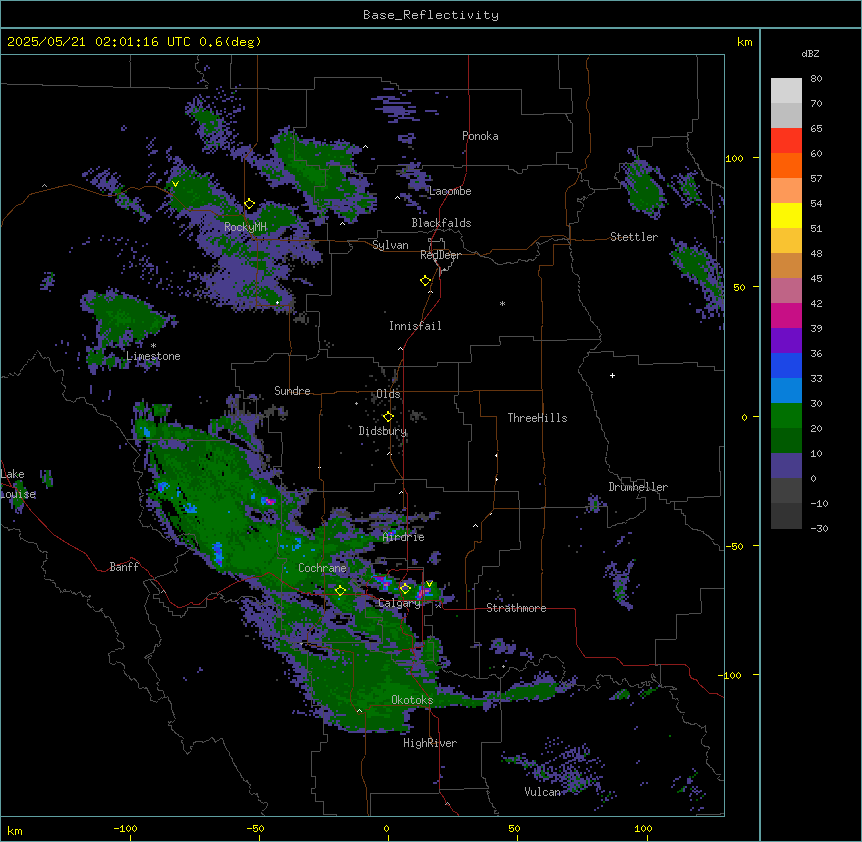Select the dark green 20-10 dBZ legend swatch
The width and height of the screenshot is (862, 842).
pyautogui.click(x=786, y=440)
